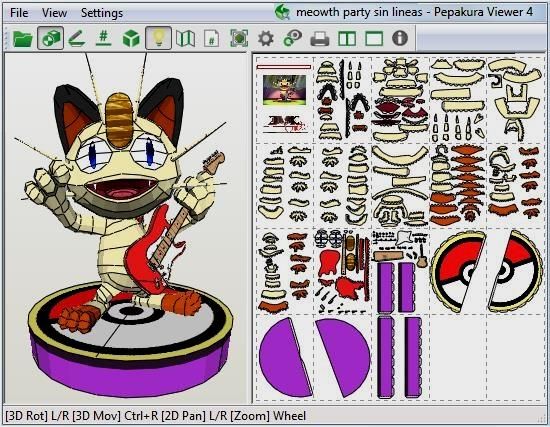The image size is (550, 427).
Task: Click the edge/line display pencil icon
Action: click(77, 38)
